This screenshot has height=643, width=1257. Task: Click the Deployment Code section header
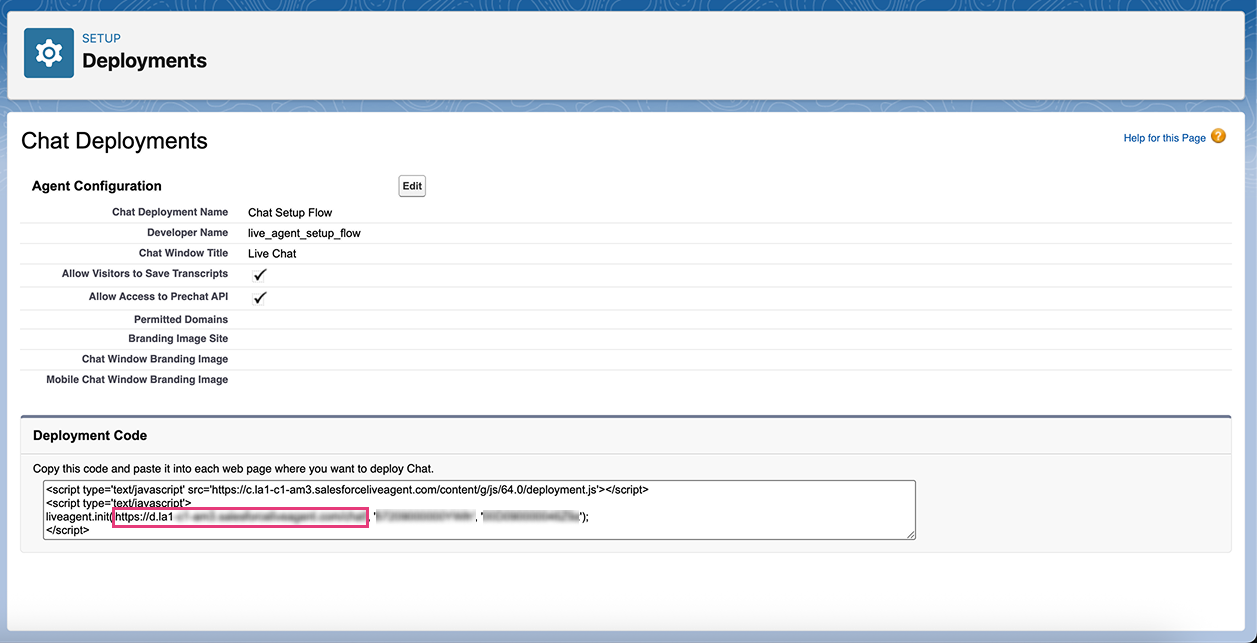click(90, 436)
